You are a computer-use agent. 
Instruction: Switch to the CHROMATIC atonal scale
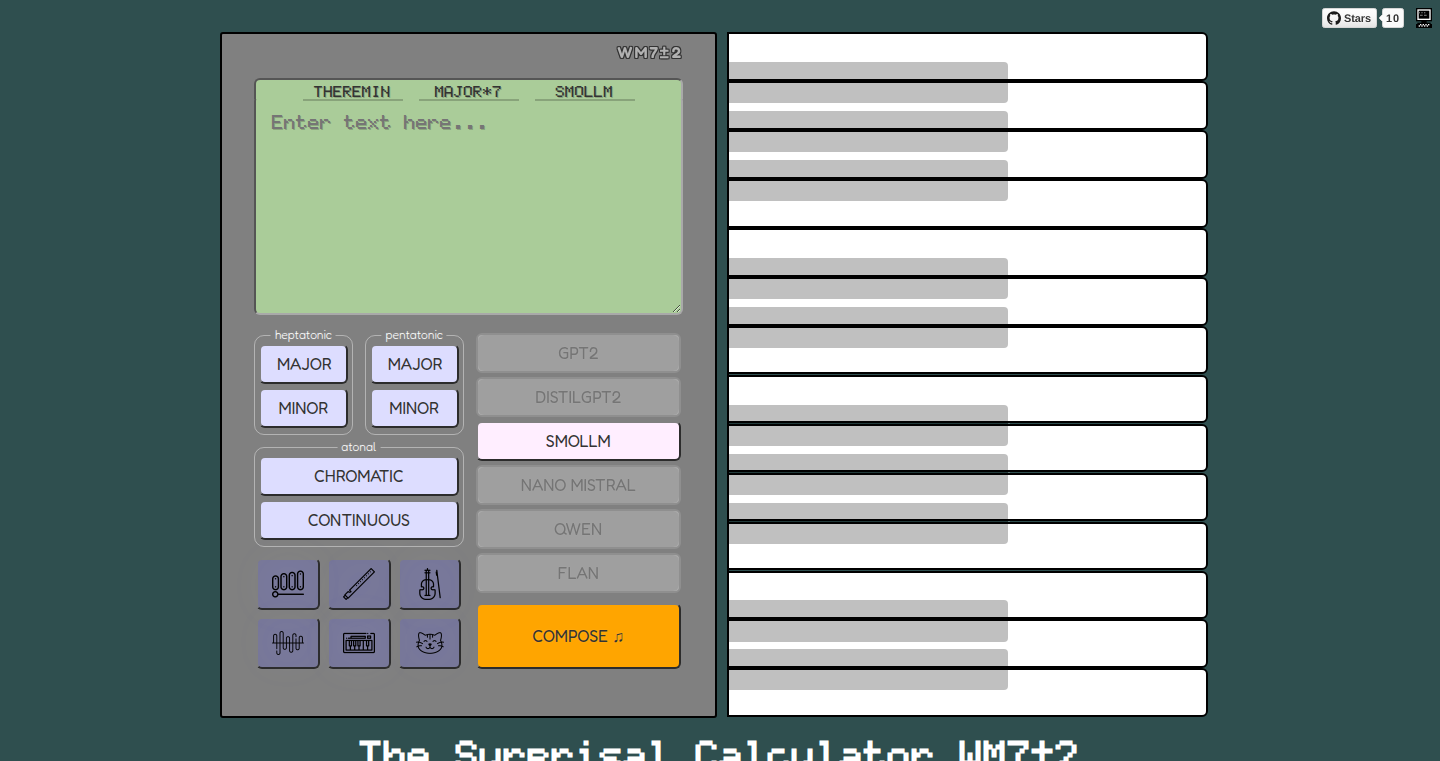pos(359,476)
